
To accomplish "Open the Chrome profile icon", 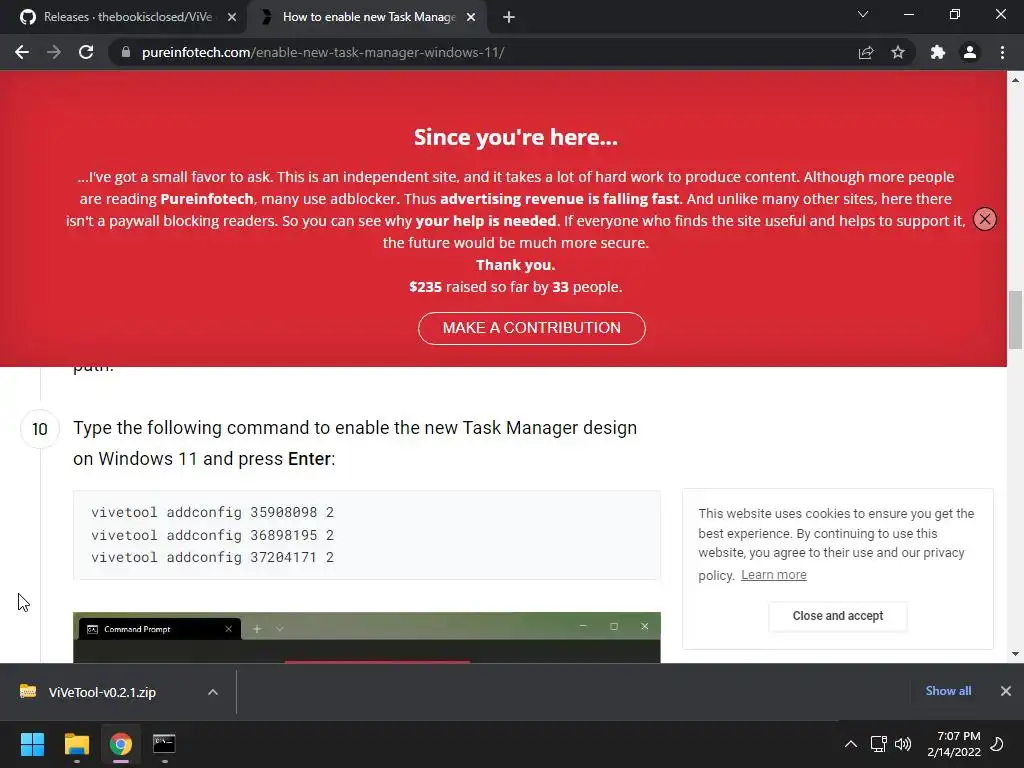I will click(x=970, y=52).
